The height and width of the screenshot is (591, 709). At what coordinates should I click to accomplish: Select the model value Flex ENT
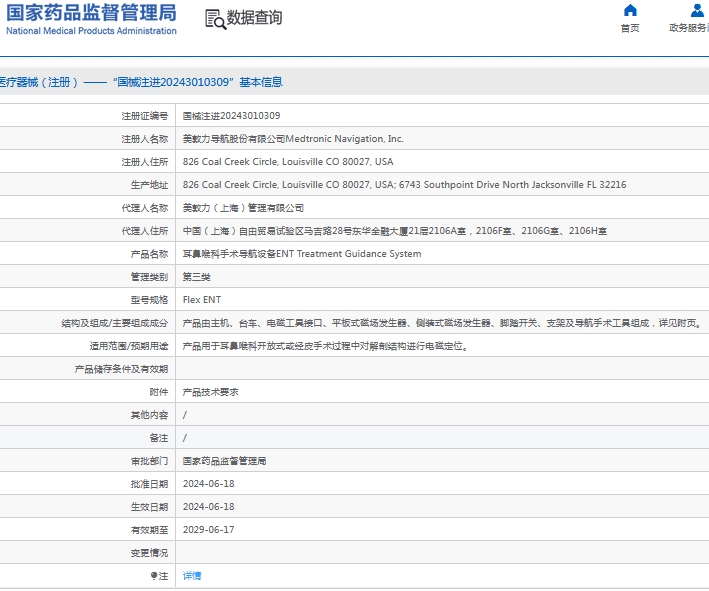(x=202, y=300)
